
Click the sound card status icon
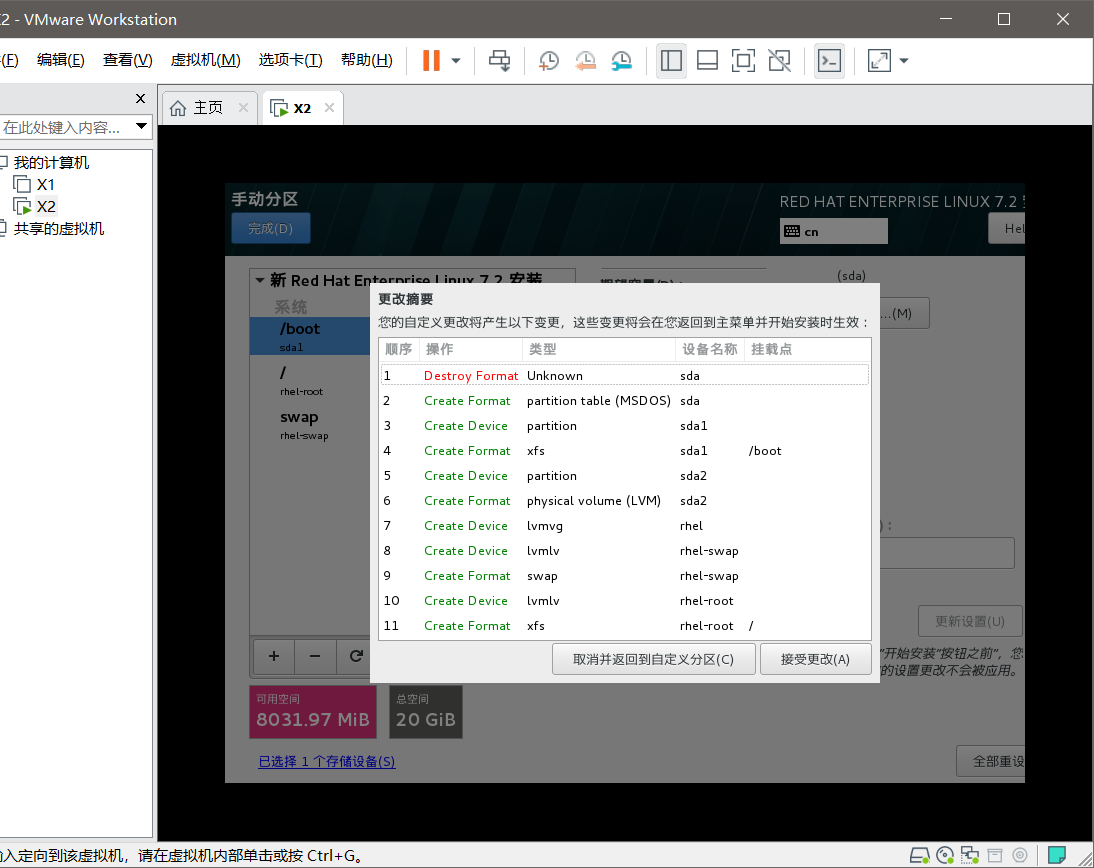click(1020, 855)
